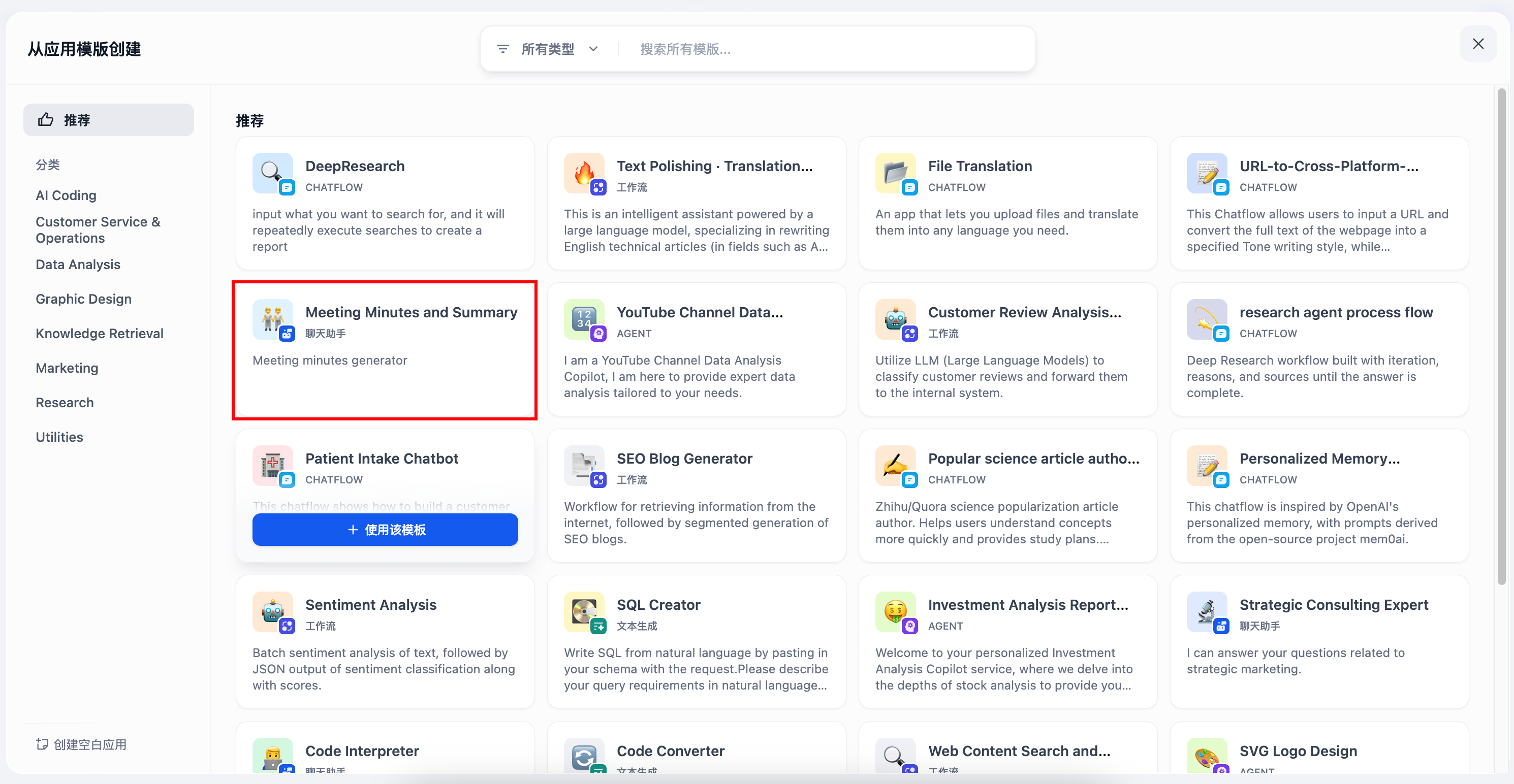Open Customer Service & Operations category
The image size is (1514, 784).
(98, 230)
